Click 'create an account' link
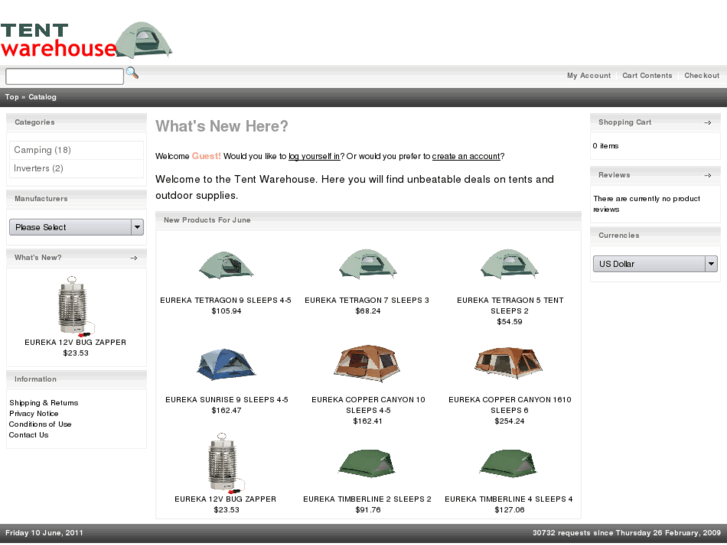Screen dimensions: 727x545 466,156
